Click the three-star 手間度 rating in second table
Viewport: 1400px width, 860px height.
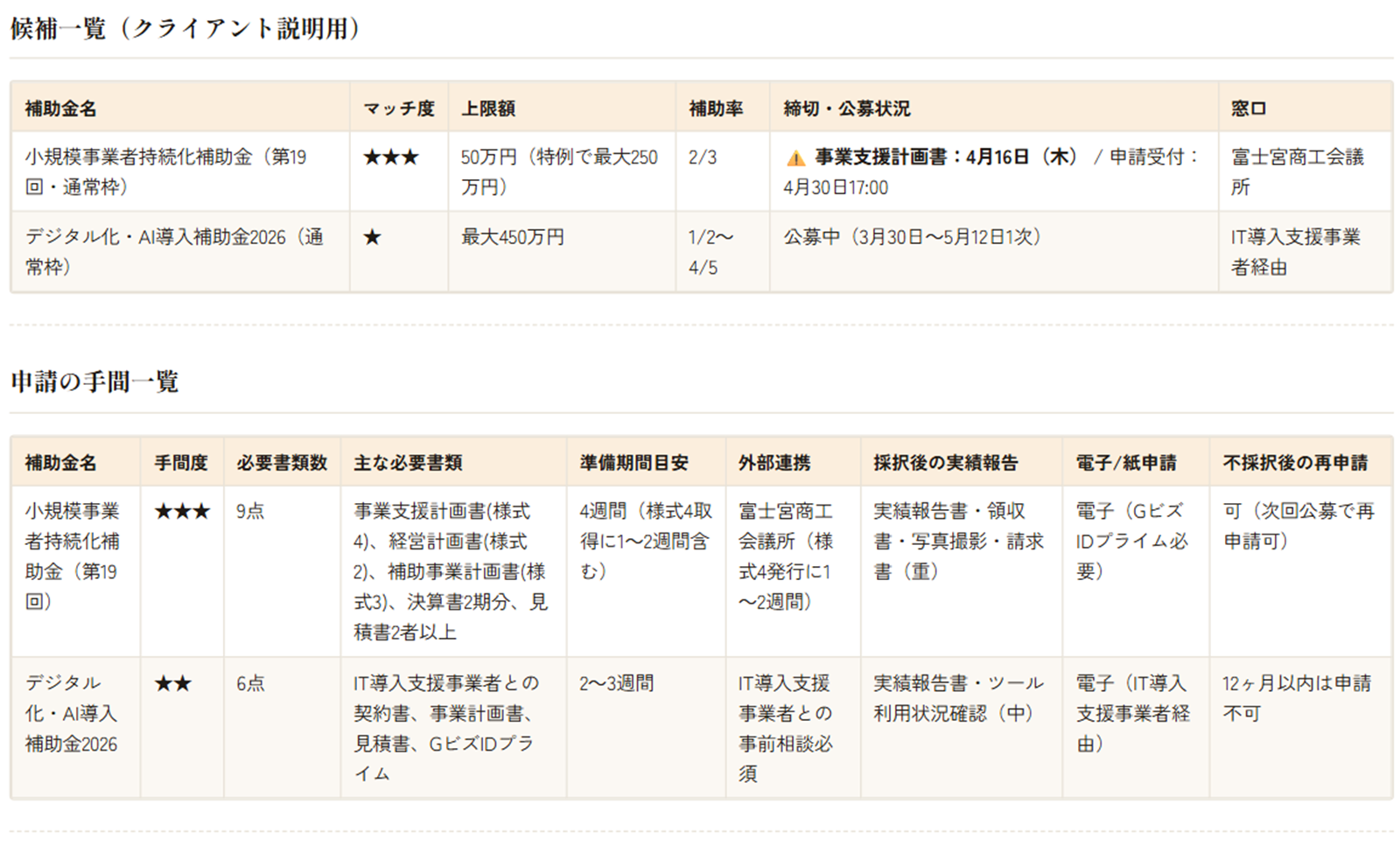[x=182, y=512]
